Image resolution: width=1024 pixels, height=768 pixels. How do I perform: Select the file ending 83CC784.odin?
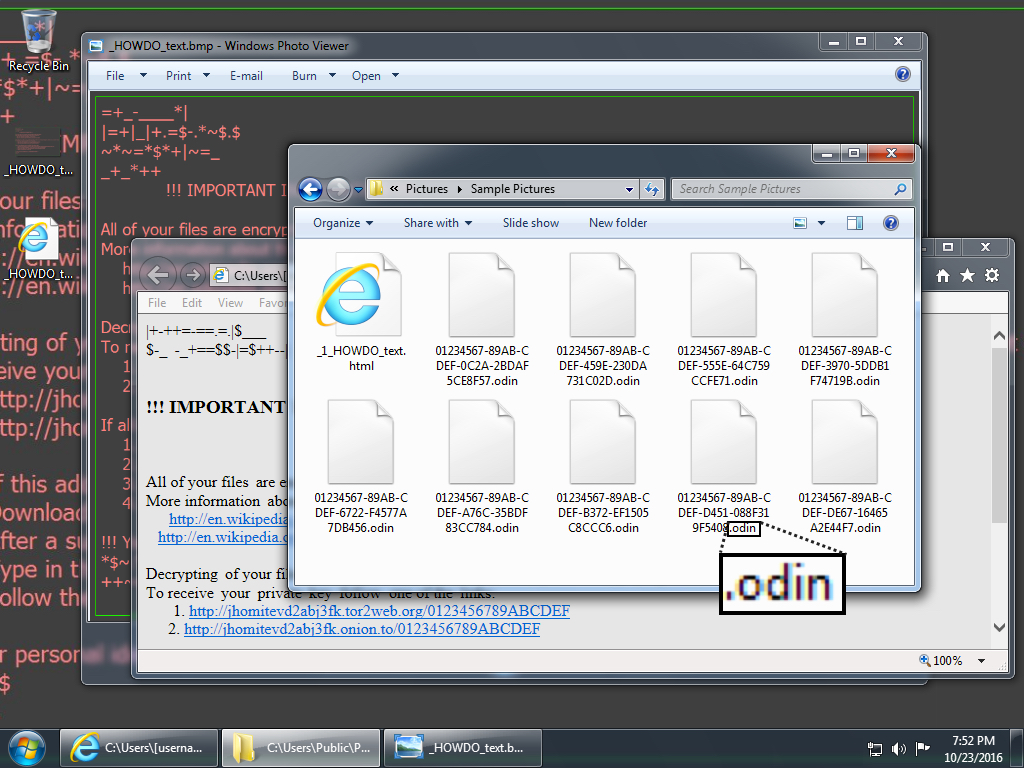click(x=482, y=467)
